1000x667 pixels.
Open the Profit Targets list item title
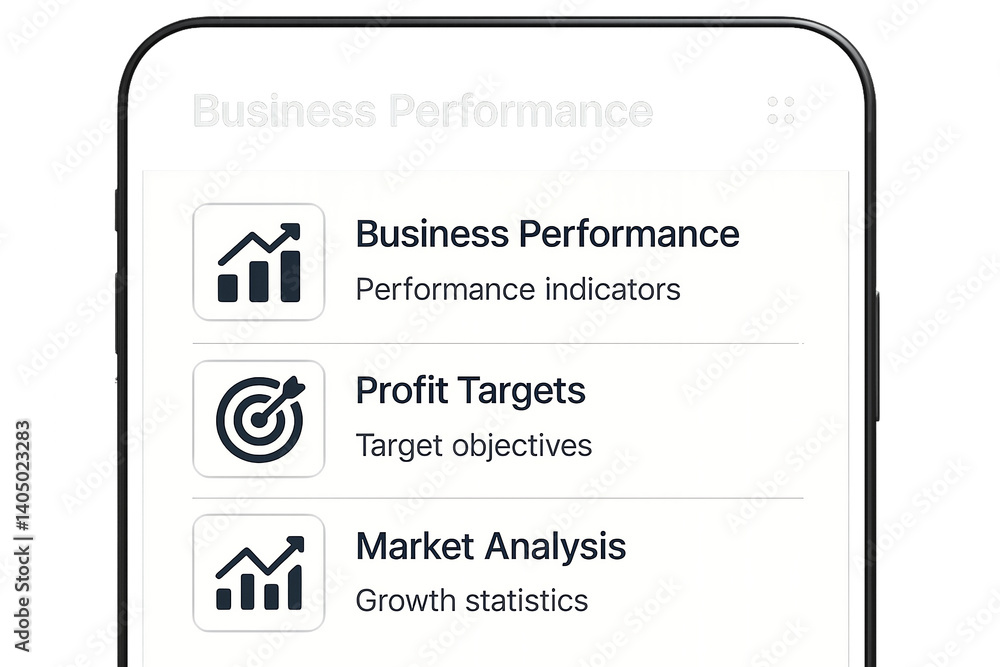click(x=471, y=391)
